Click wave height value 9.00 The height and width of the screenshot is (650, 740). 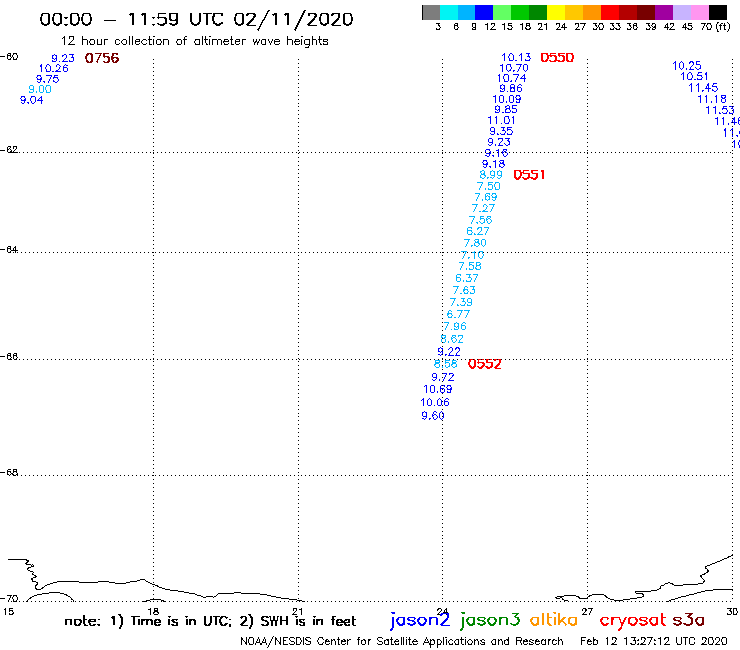click(40, 89)
